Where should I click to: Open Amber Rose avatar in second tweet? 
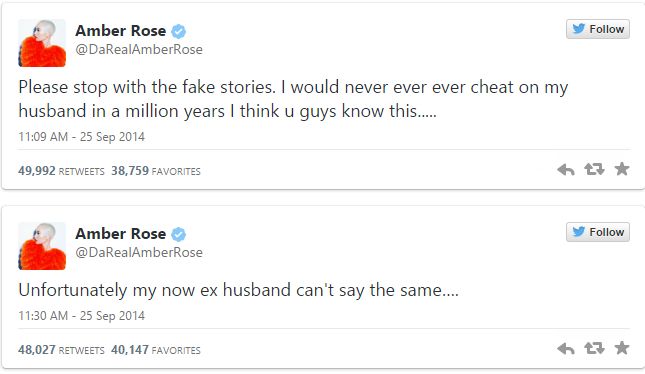point(42,246)
